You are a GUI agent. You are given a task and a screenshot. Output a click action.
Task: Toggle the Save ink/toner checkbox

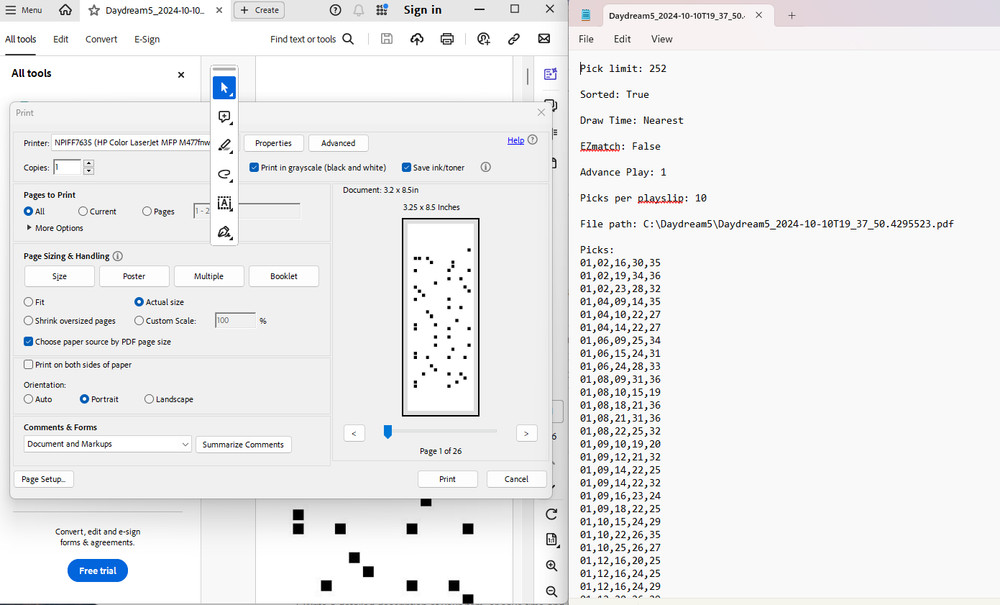[x=407, y=168]
